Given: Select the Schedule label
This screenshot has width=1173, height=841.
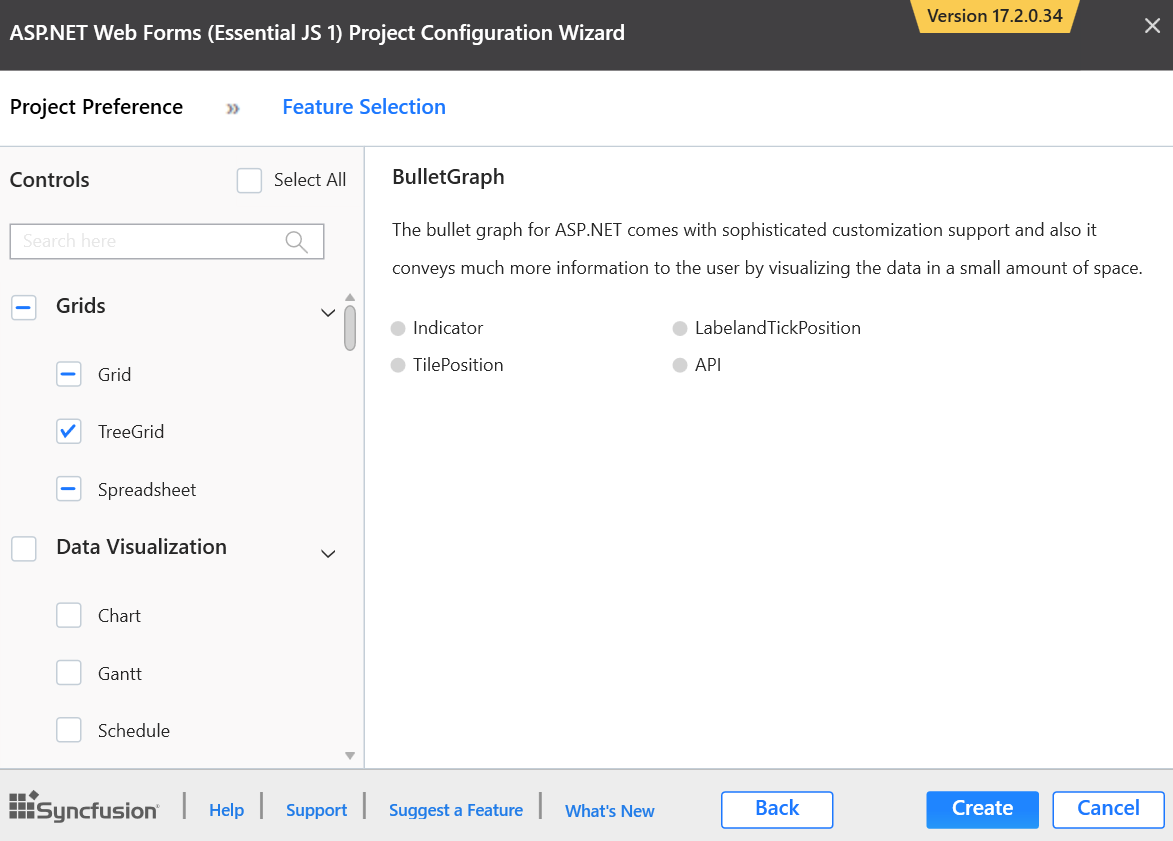Looking at the screenshot, I should pyautogui.click(x=134, y=730).
